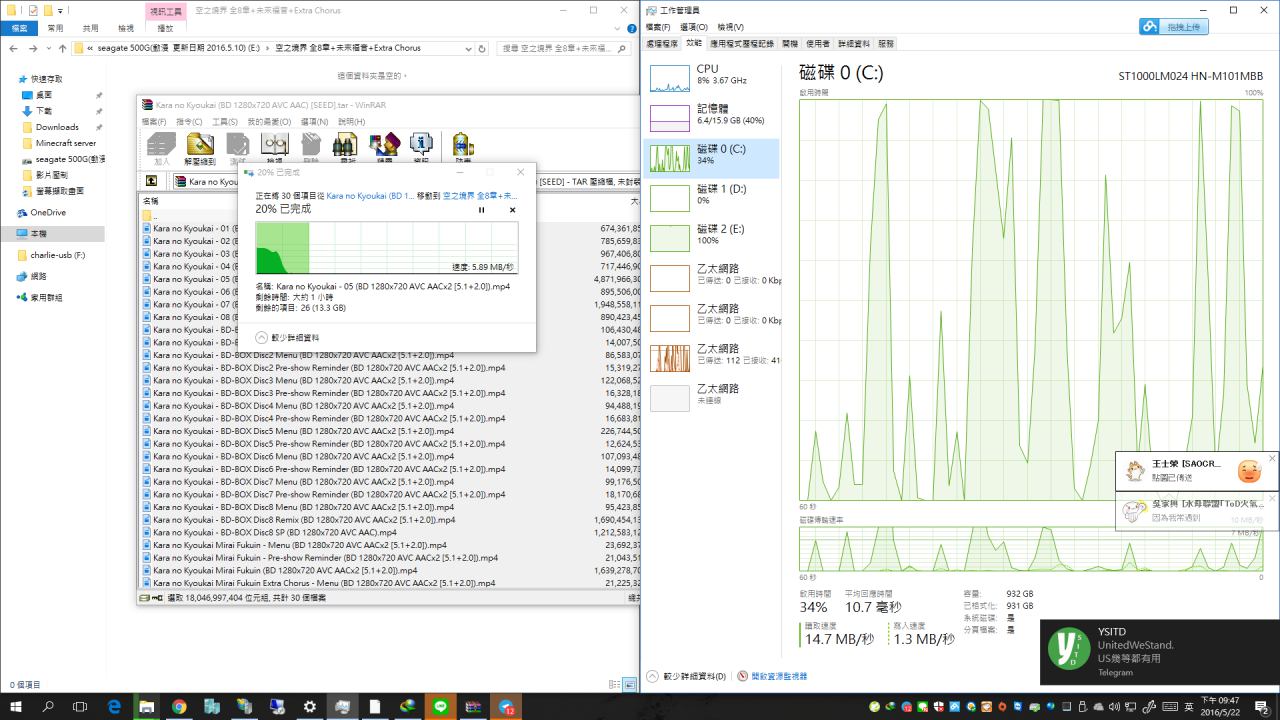The height and width of the screenshot is (720, 1280).
Task: Open Task Manager 檢視(V) menu
Action: pyautogui.click(x=729, y=27)
